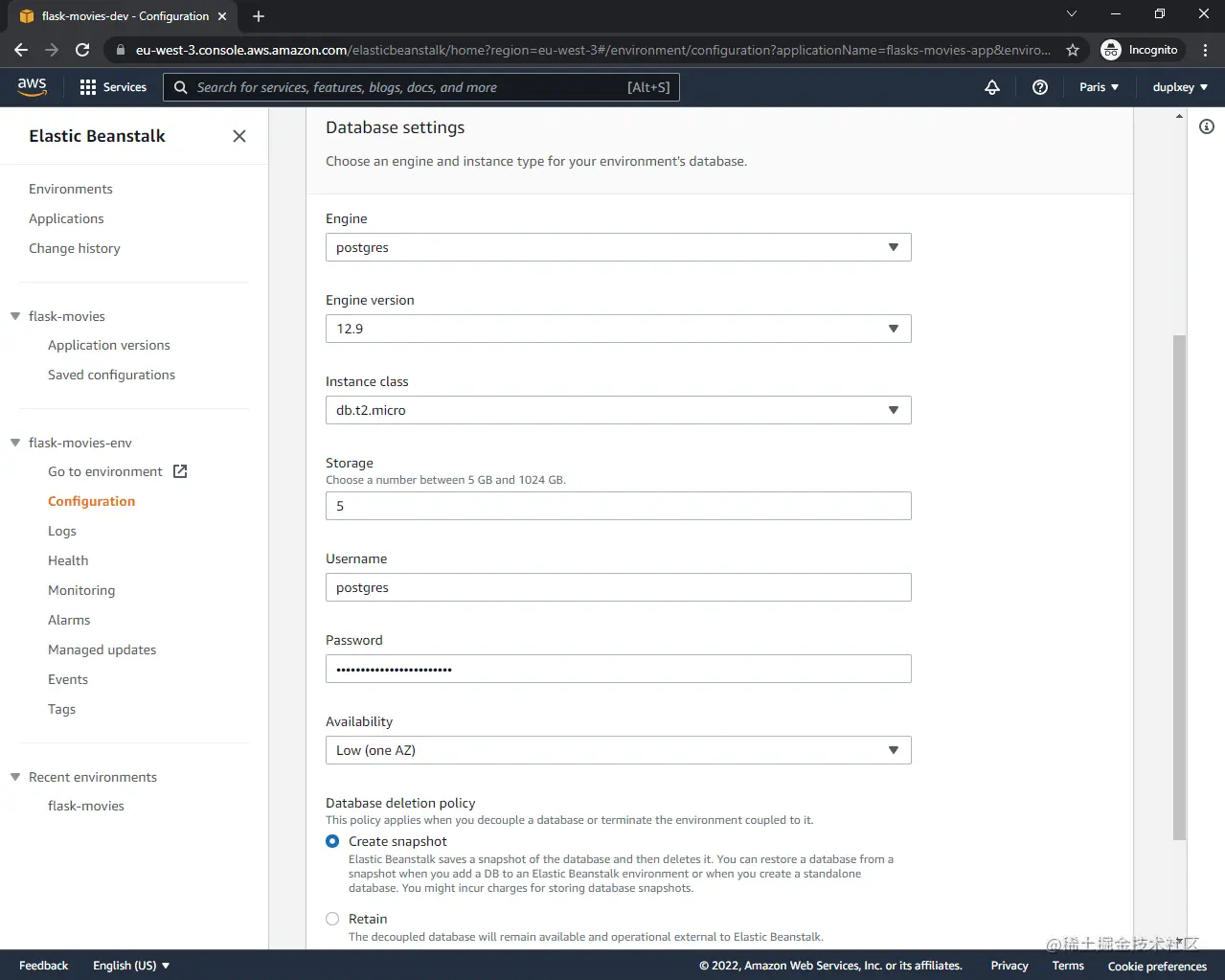
Task: Click the Password input field
Action: pos(619,669)
